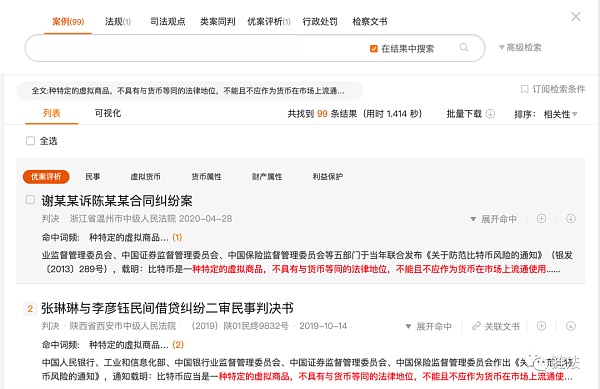Click inside the search input box

(195, 48)
